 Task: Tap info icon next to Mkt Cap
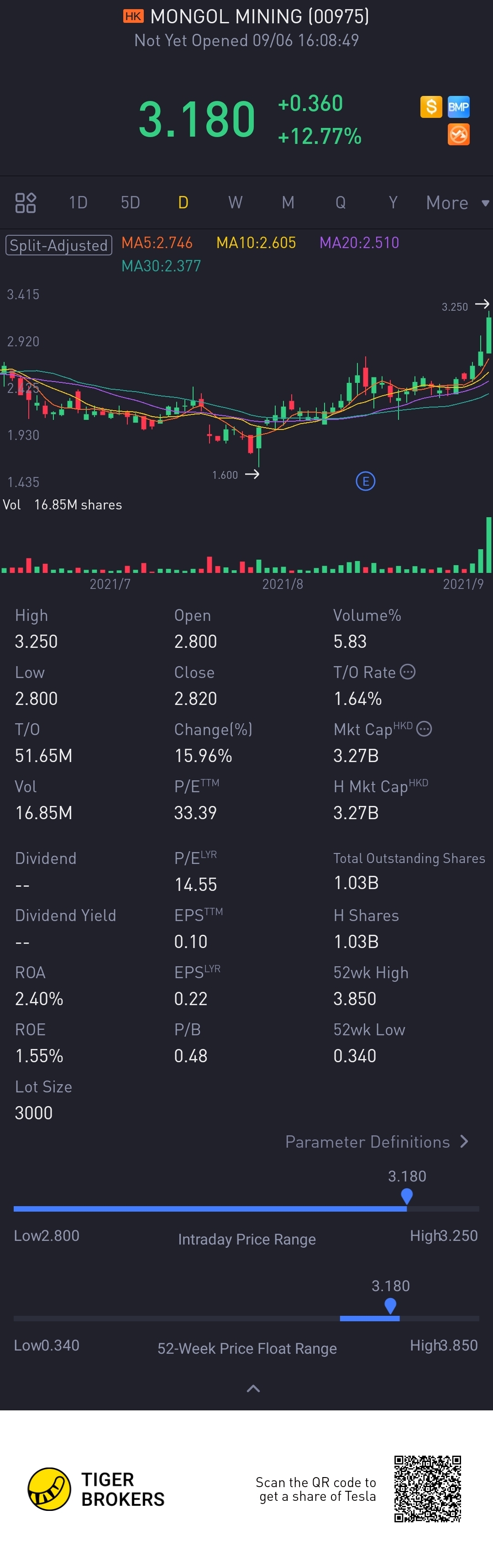[425, 729]
